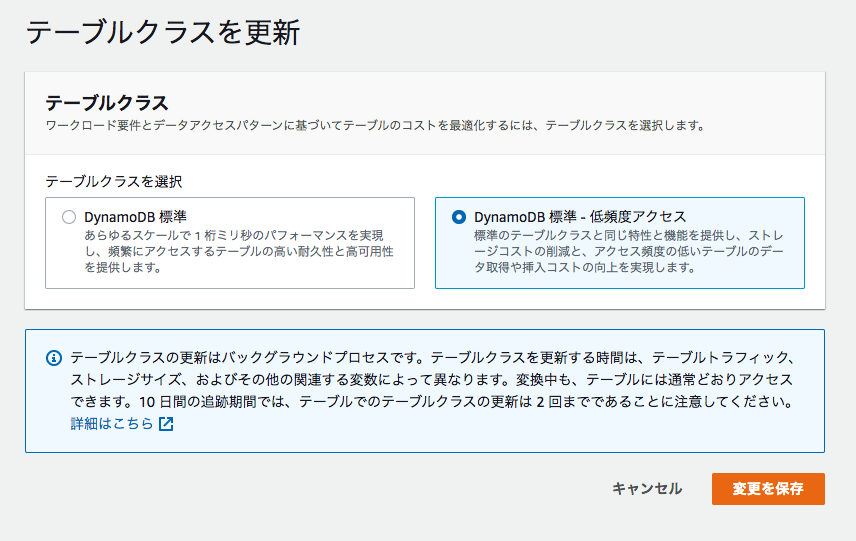This screenshot has height=541, width=856.
Task: Select the DynamoDB 標準 radio button
Action: click(69, 217)
